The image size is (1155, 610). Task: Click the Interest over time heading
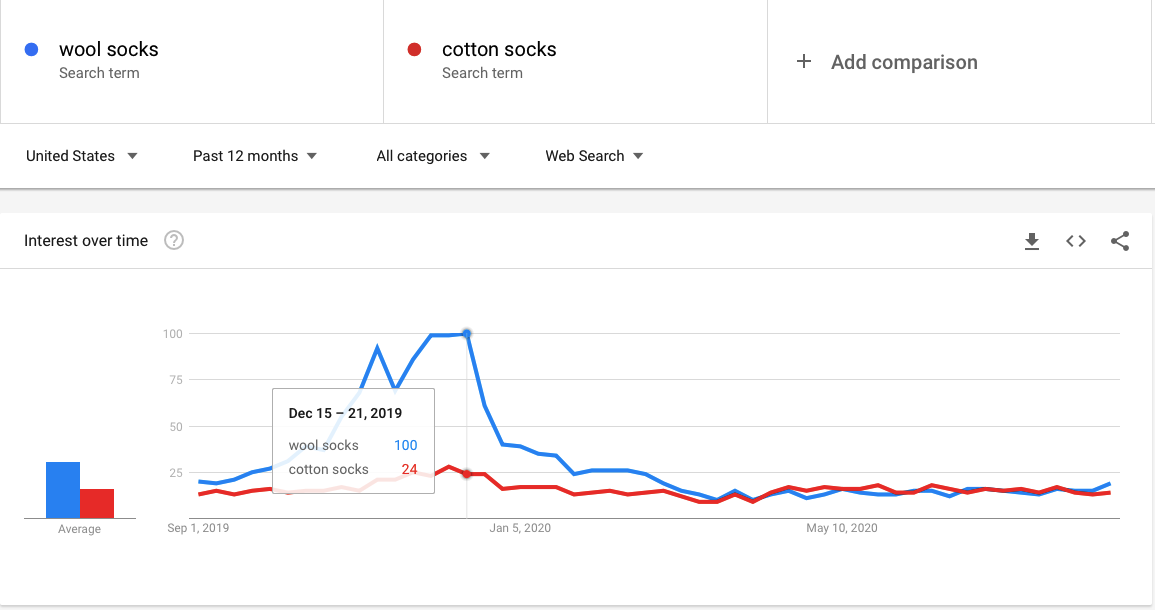click(85, 240)
